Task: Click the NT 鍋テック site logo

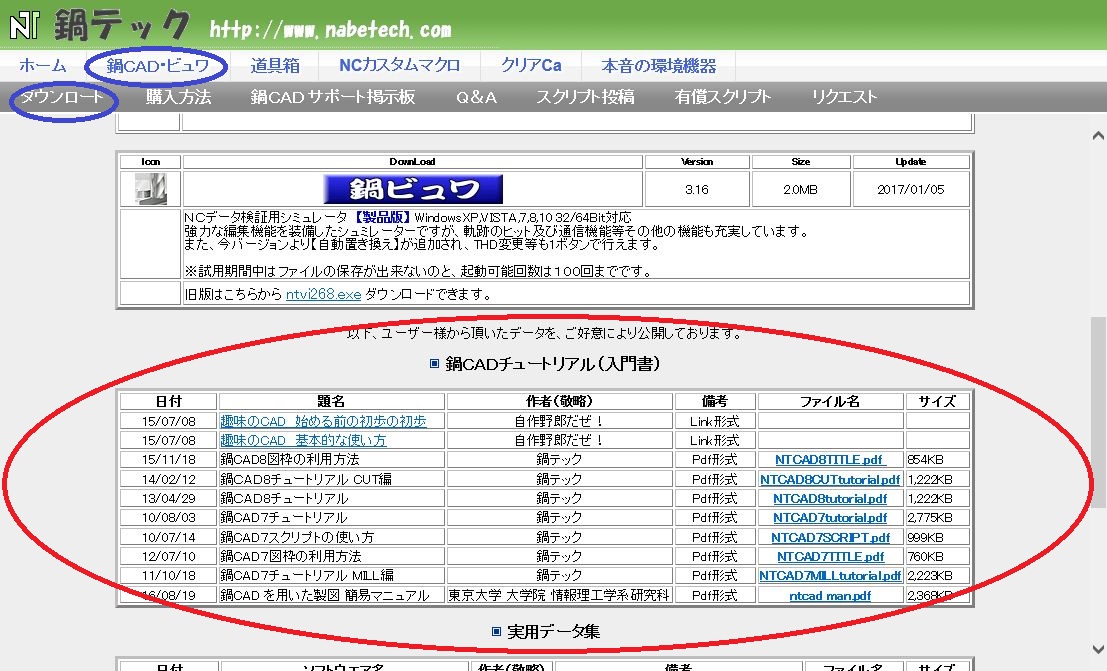Action: pos(100,25)
